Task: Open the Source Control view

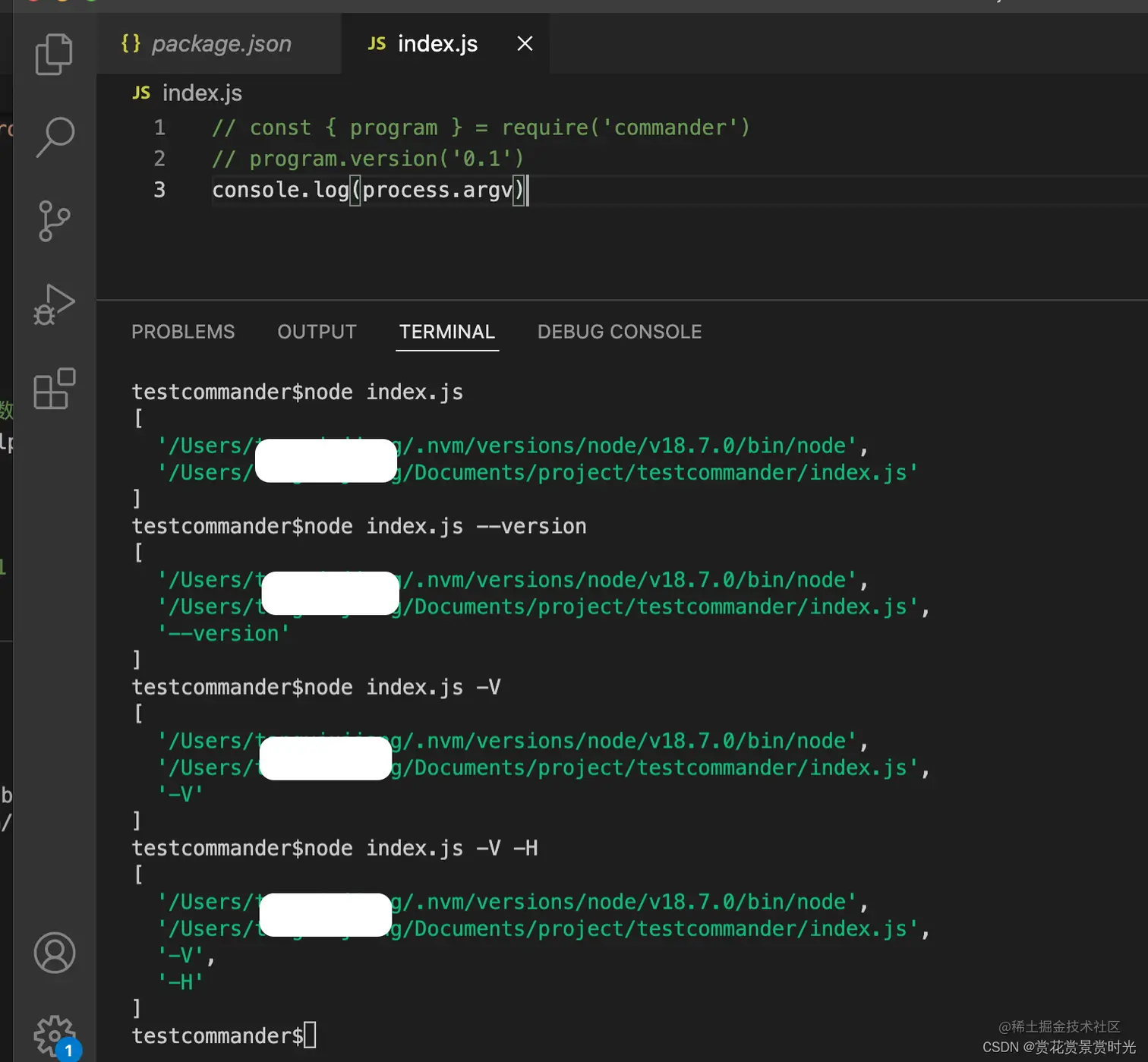Action: [54, 221]
